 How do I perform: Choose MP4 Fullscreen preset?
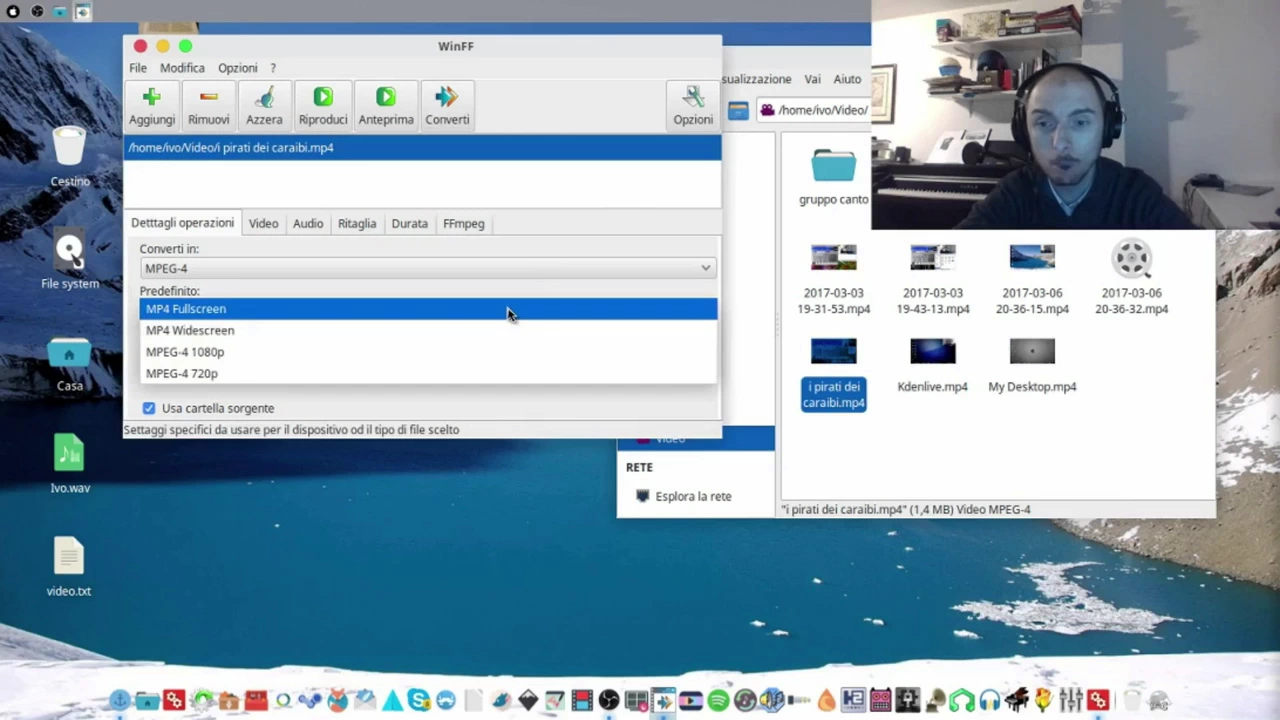(428, 309)
